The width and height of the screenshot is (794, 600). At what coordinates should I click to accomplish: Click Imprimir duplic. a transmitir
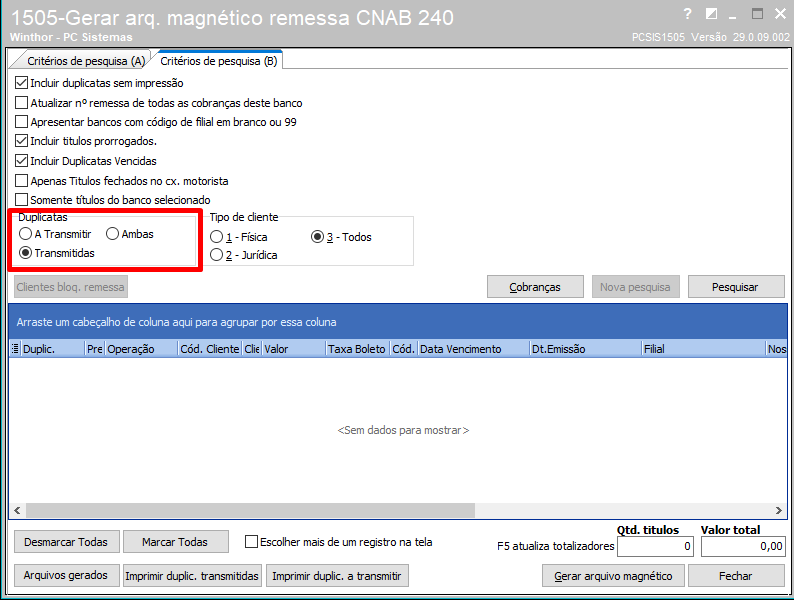coord(337,576)
